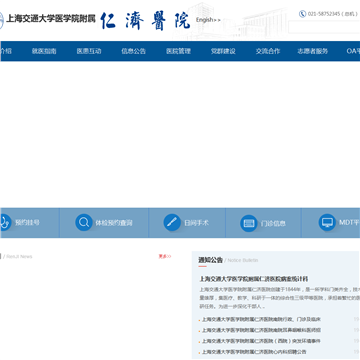Click the featured notice summary mentioning 1844年

click(280, 298)
